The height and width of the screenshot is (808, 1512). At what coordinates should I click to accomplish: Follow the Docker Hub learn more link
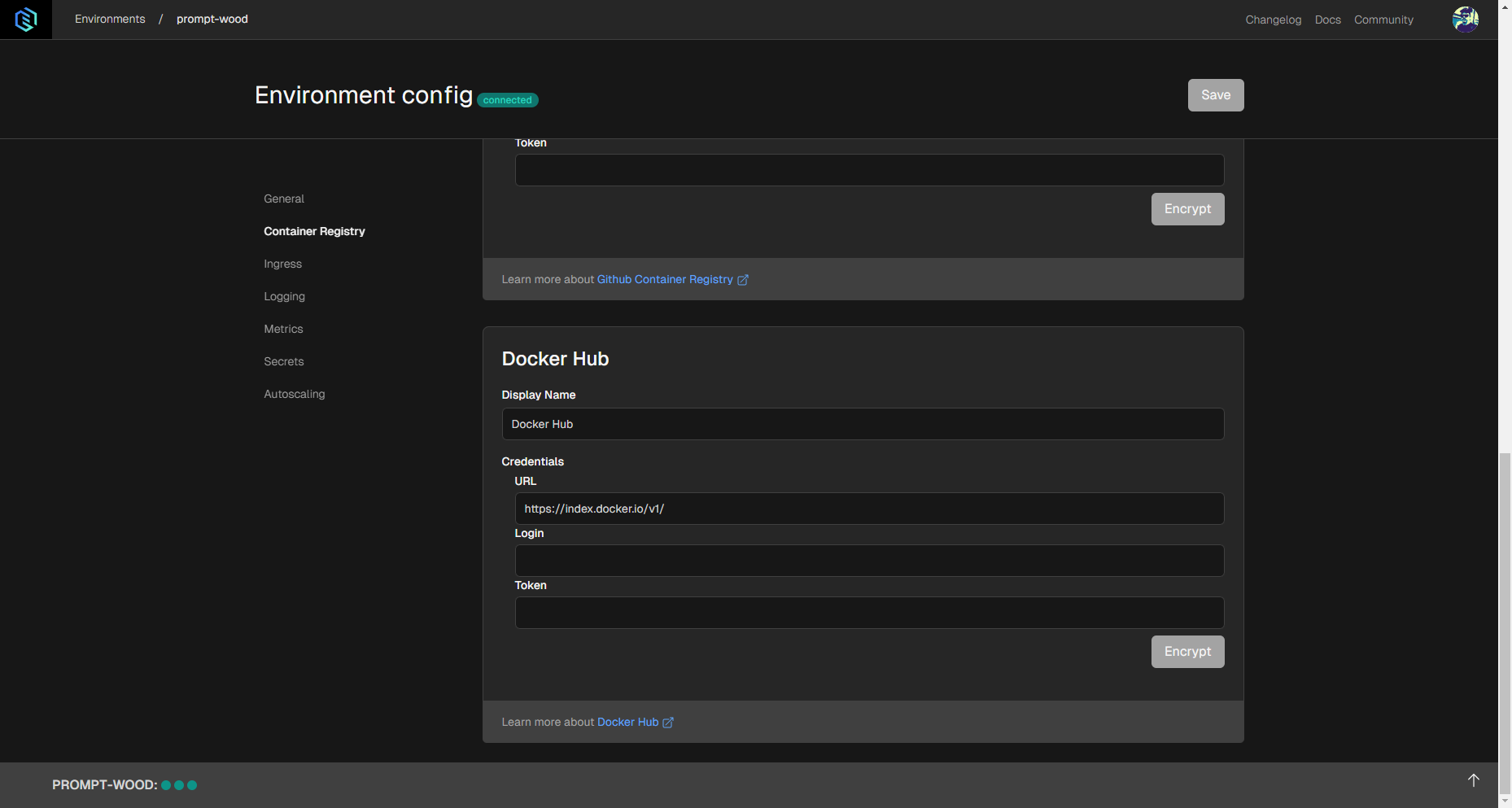point(627,722)
